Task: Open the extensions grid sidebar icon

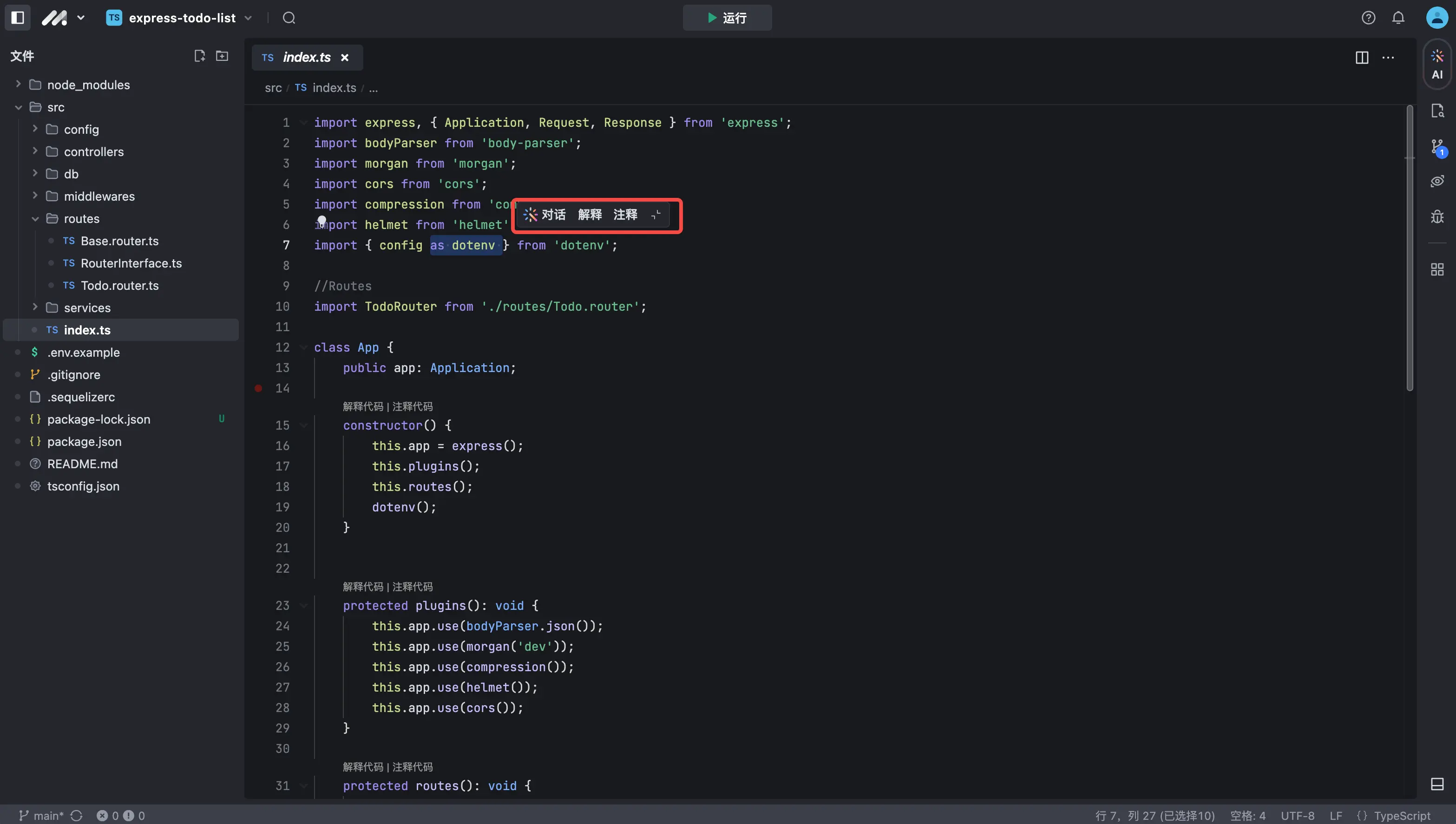Action: [1437, 269]
